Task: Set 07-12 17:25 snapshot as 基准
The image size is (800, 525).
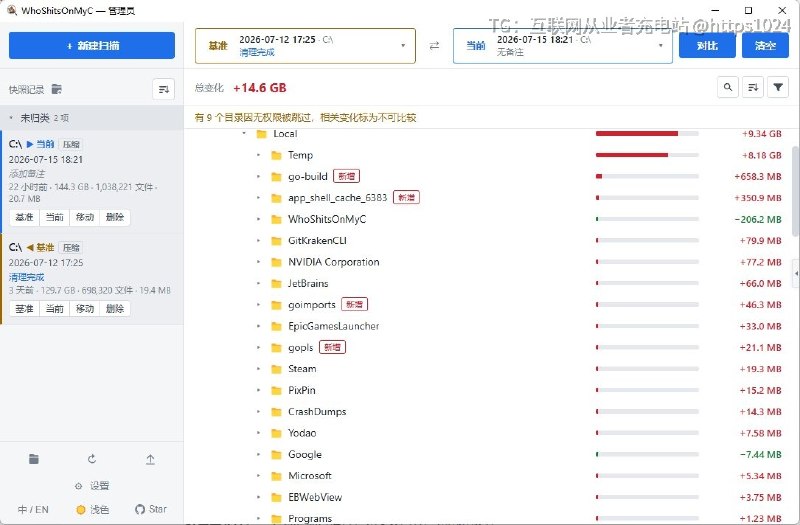Action: point(24,309)
